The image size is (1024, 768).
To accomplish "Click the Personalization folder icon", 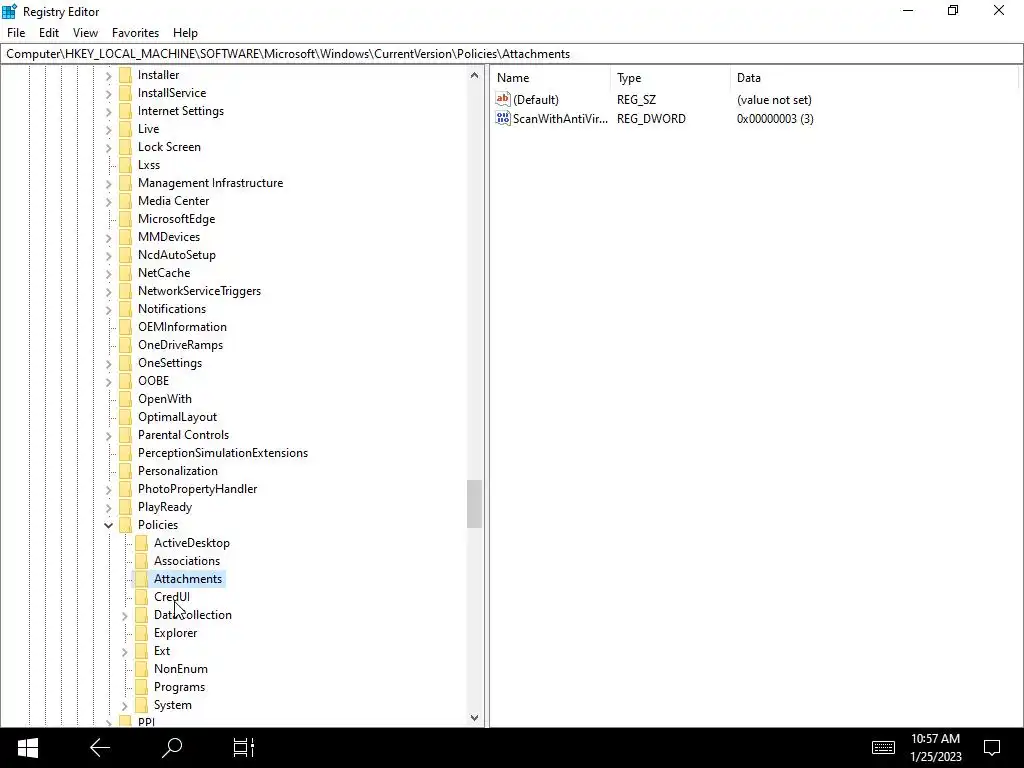I will click(125, 471).
